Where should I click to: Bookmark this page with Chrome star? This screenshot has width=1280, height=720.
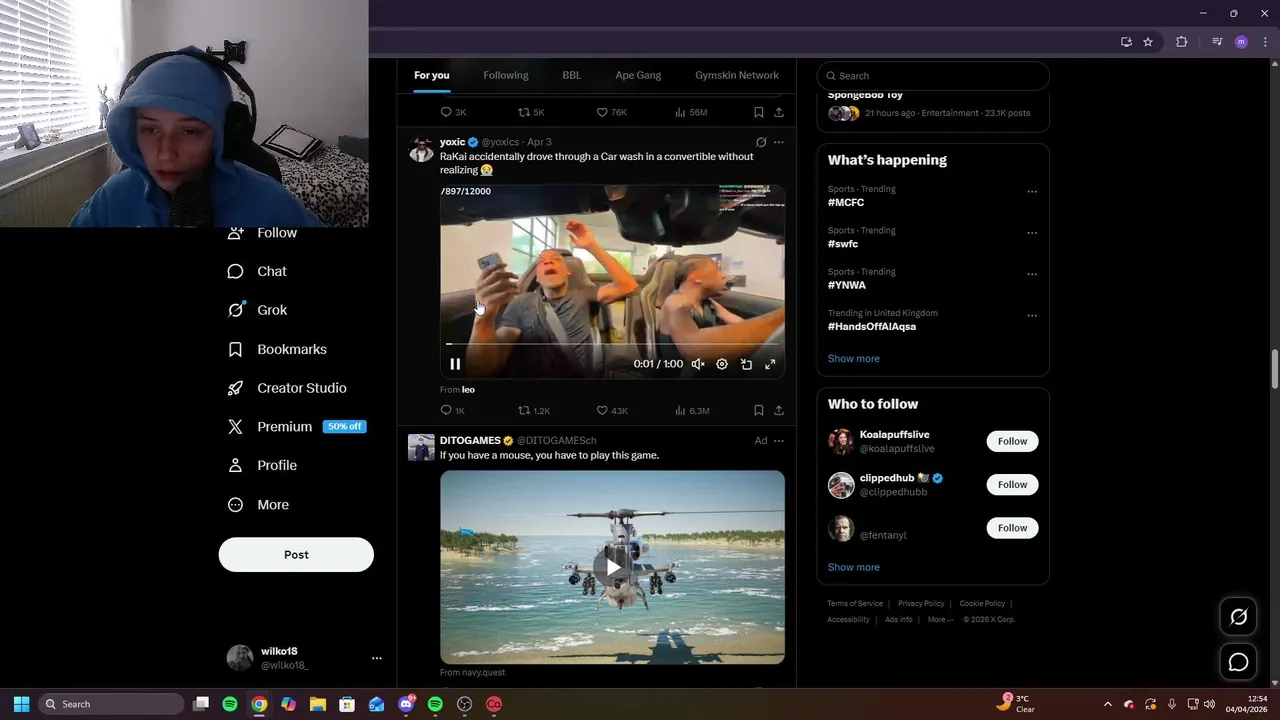pos(1148,42)
